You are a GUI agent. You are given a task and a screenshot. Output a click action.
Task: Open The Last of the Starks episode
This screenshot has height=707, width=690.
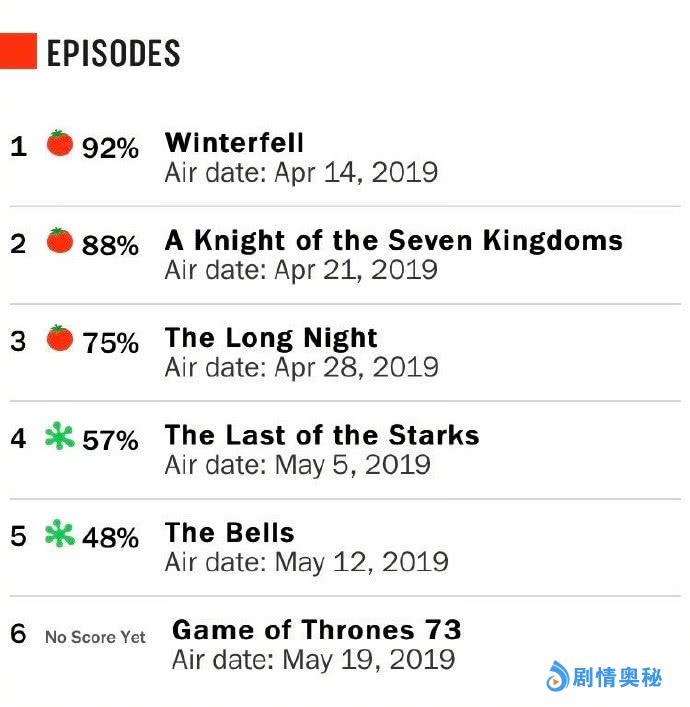point(322,435)
